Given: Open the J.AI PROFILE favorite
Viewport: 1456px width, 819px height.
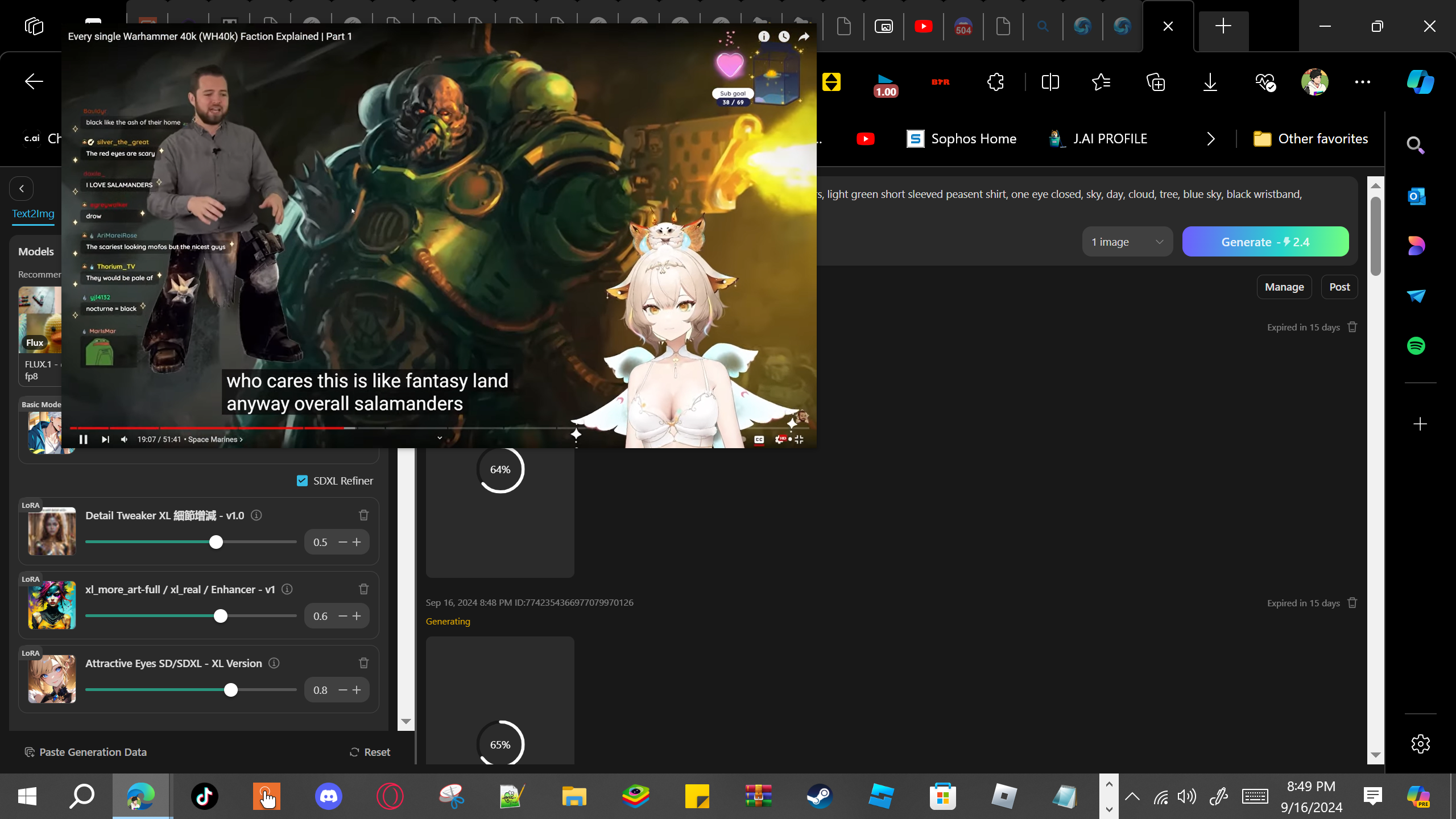Looking at the screenshot, I should [x=1098, y=139].
